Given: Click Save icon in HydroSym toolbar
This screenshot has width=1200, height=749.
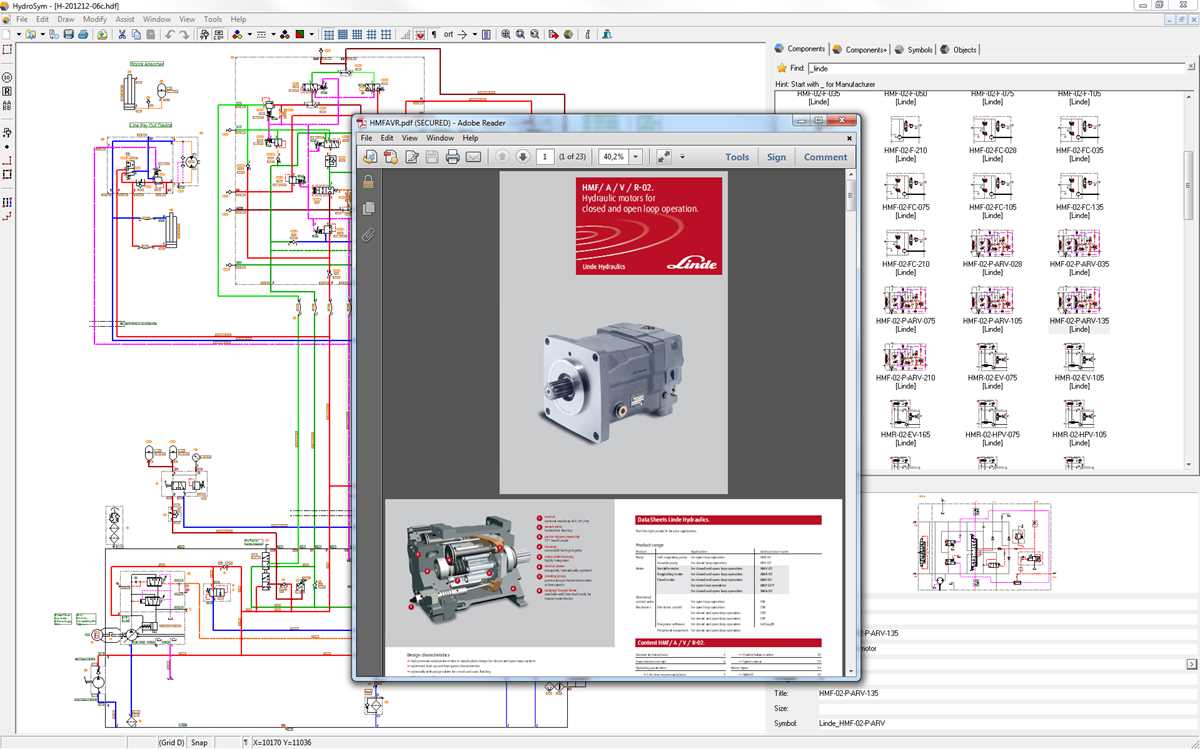Looking at the screenshot, I should pyautogui.click(x=69, y=34).
